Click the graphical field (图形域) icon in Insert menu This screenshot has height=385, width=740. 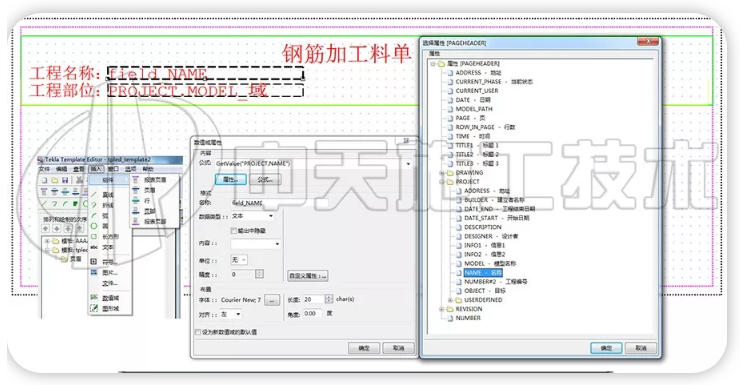pos(93,308)
